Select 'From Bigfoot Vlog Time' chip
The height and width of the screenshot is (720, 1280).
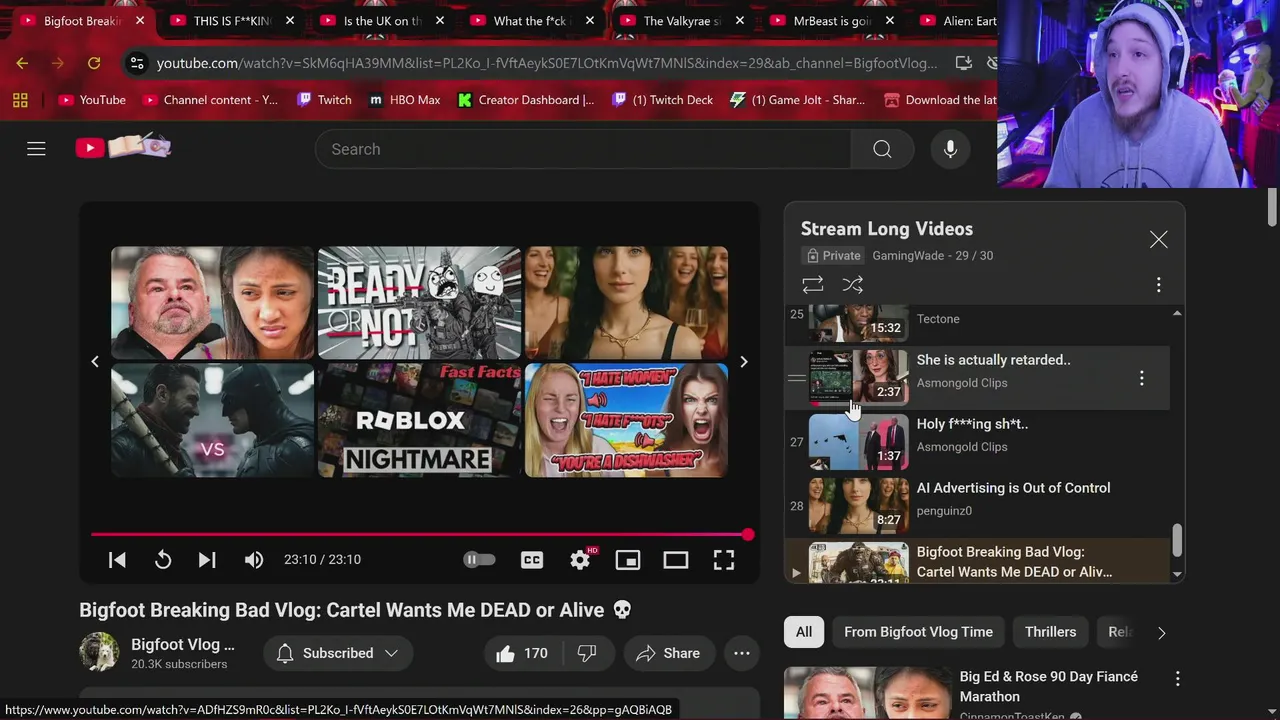click(918, 632)
